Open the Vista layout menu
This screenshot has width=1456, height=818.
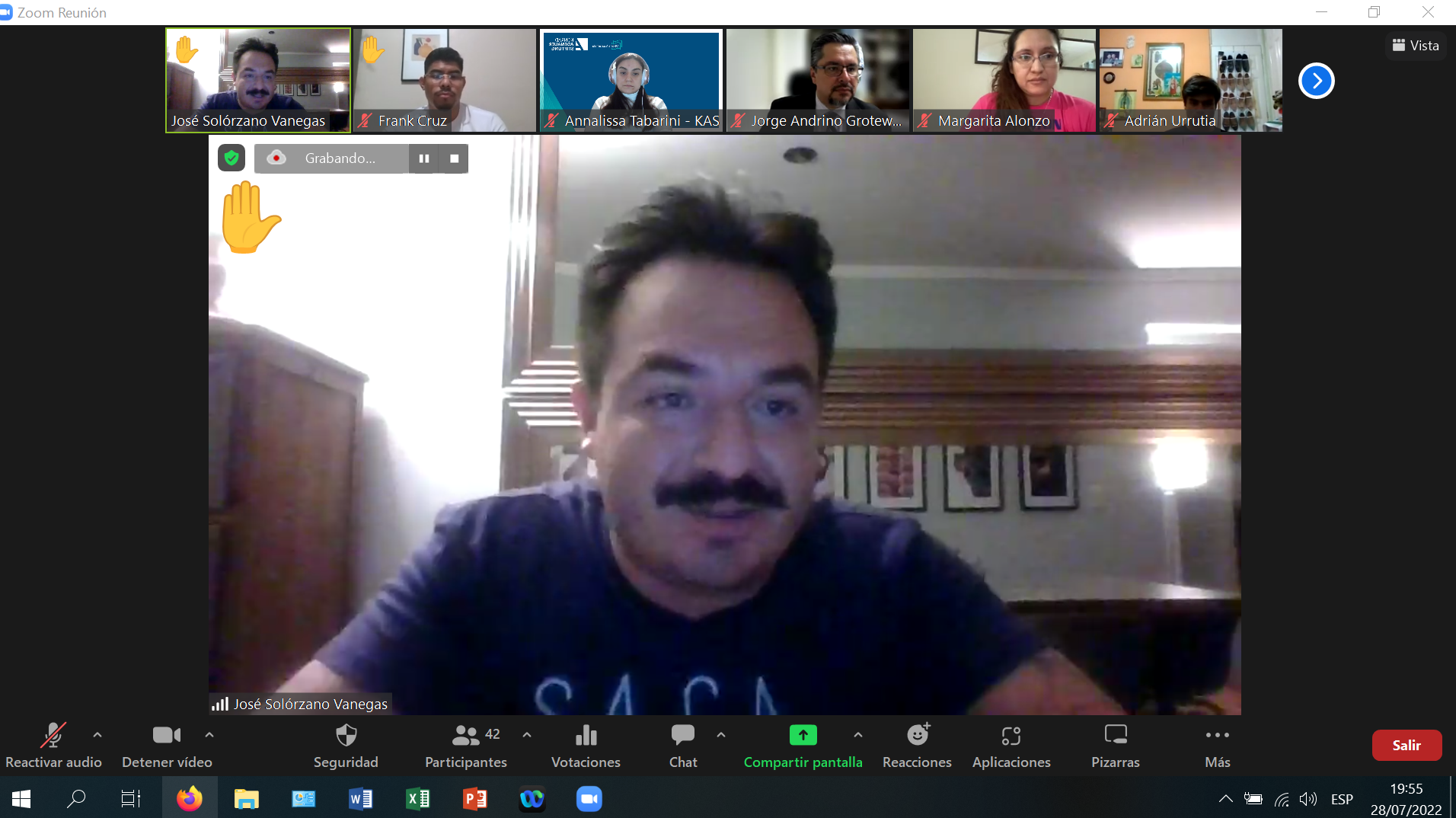1416,46
